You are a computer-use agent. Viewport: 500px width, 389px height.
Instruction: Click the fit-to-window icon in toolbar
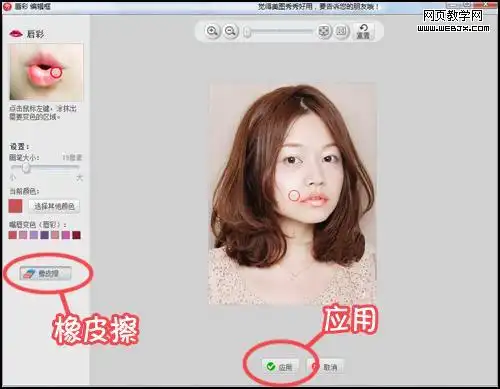pos(323,31)
